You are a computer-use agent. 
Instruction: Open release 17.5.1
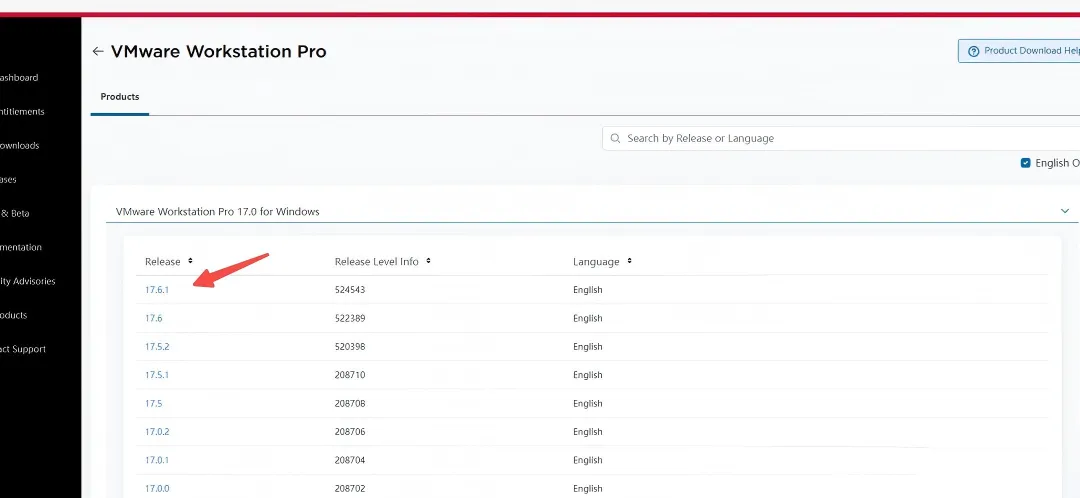coord(157,375)
